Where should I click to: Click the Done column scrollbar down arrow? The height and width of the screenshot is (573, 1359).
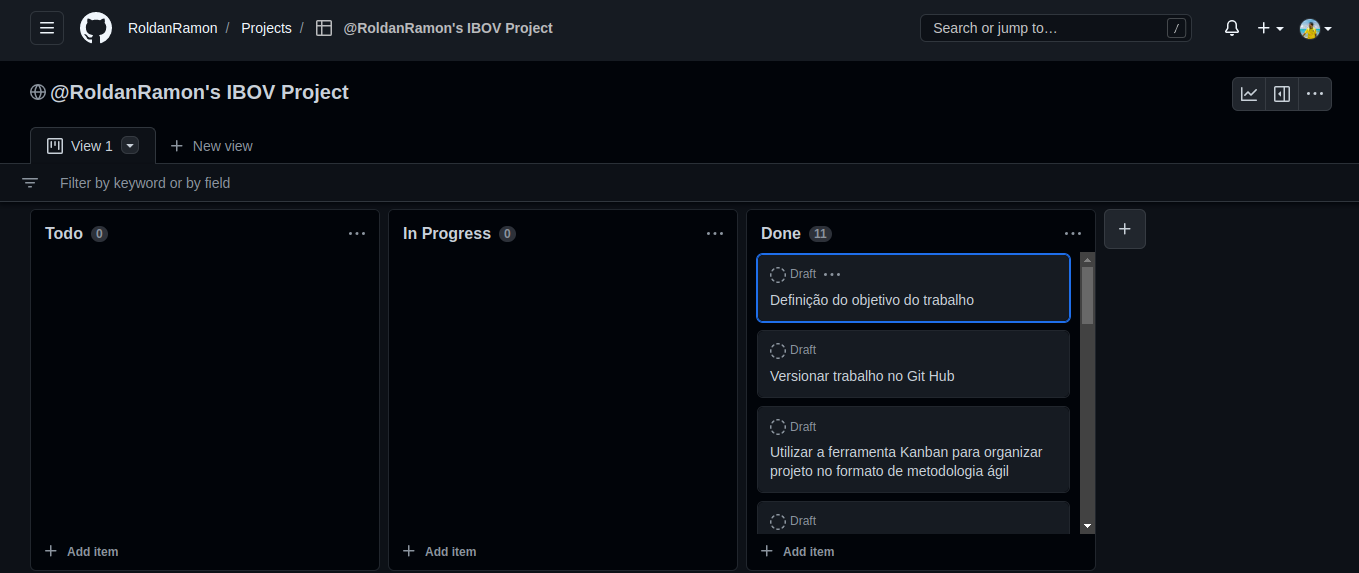(1087, 526)
